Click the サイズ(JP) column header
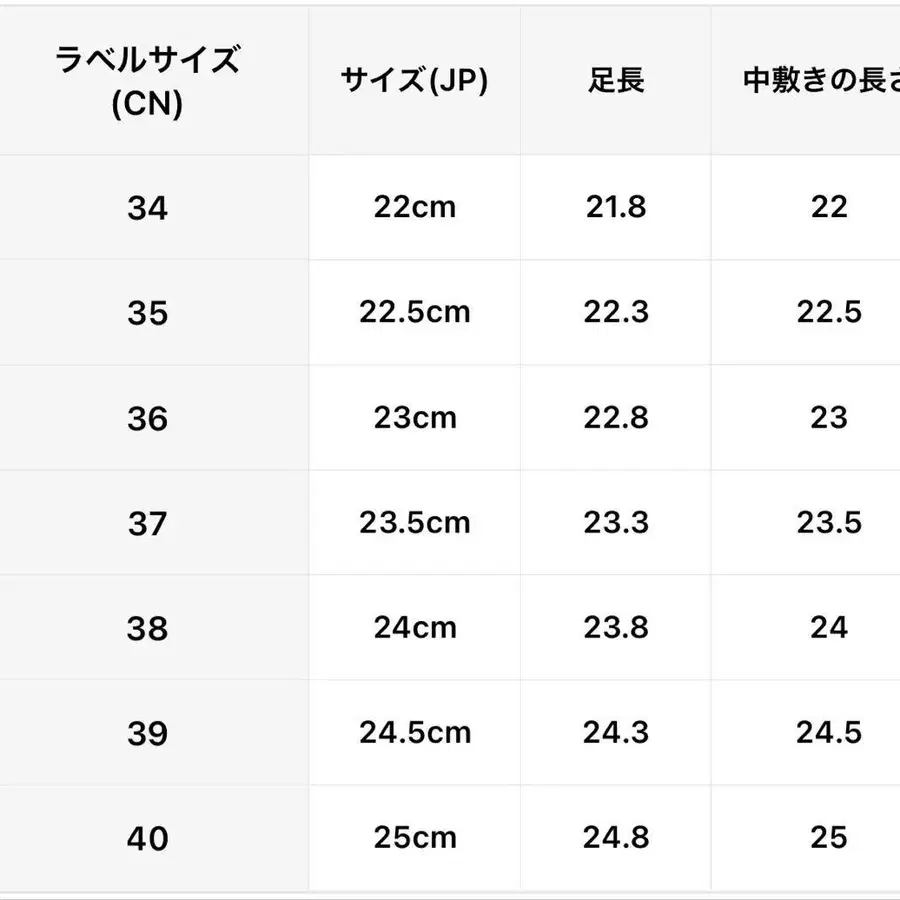The image size is (900, 900). point(414,82)
